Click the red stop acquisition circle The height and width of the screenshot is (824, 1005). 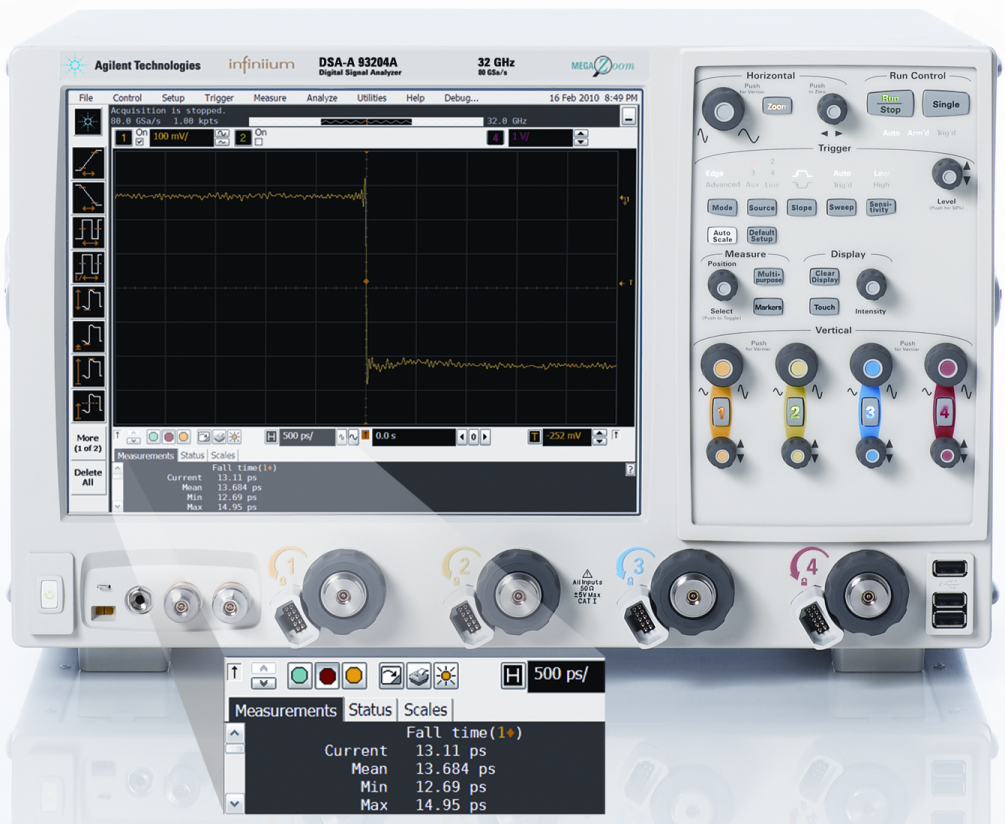pyautogui.click(x=168, y=437)
